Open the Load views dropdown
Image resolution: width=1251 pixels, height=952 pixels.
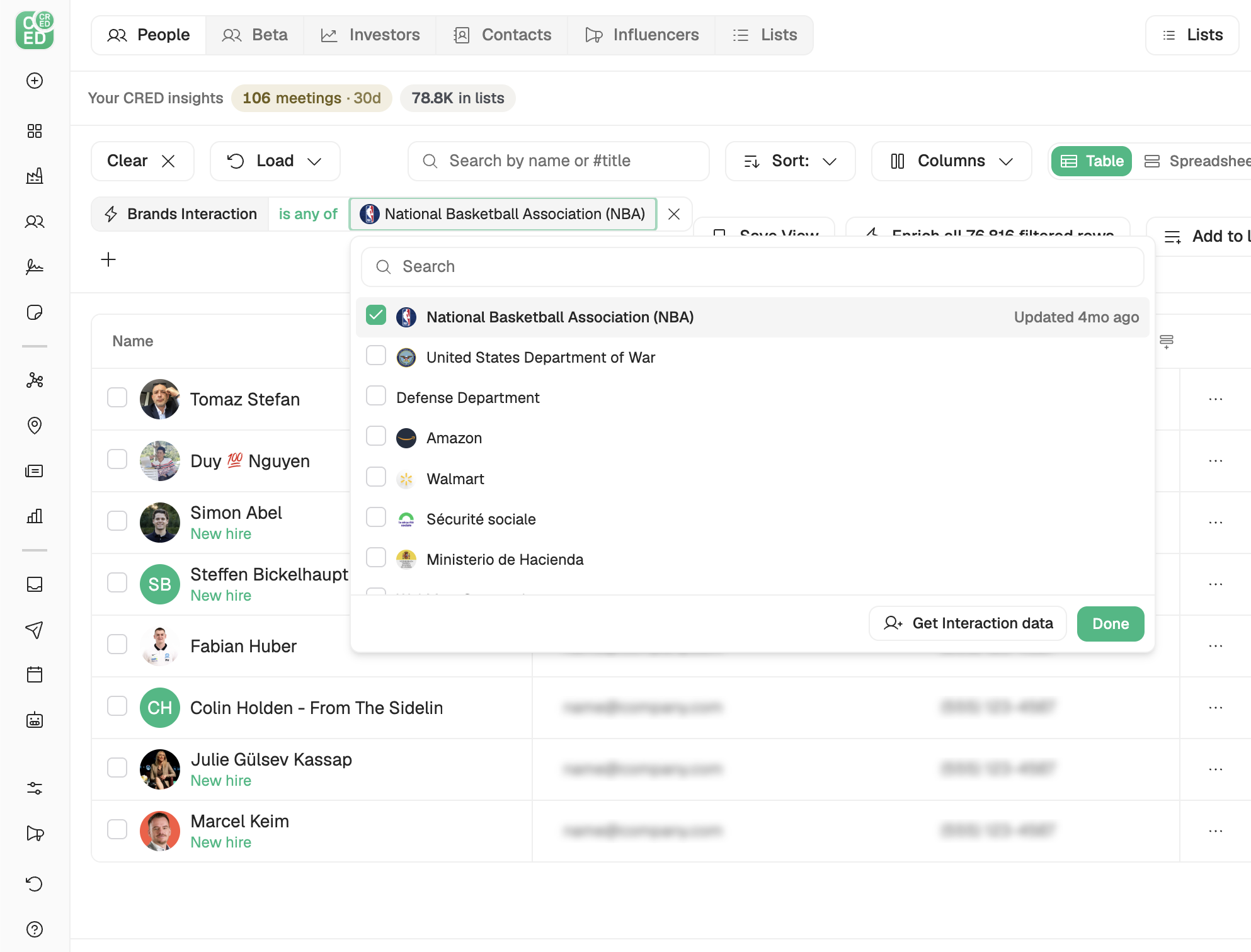point(275,161)
